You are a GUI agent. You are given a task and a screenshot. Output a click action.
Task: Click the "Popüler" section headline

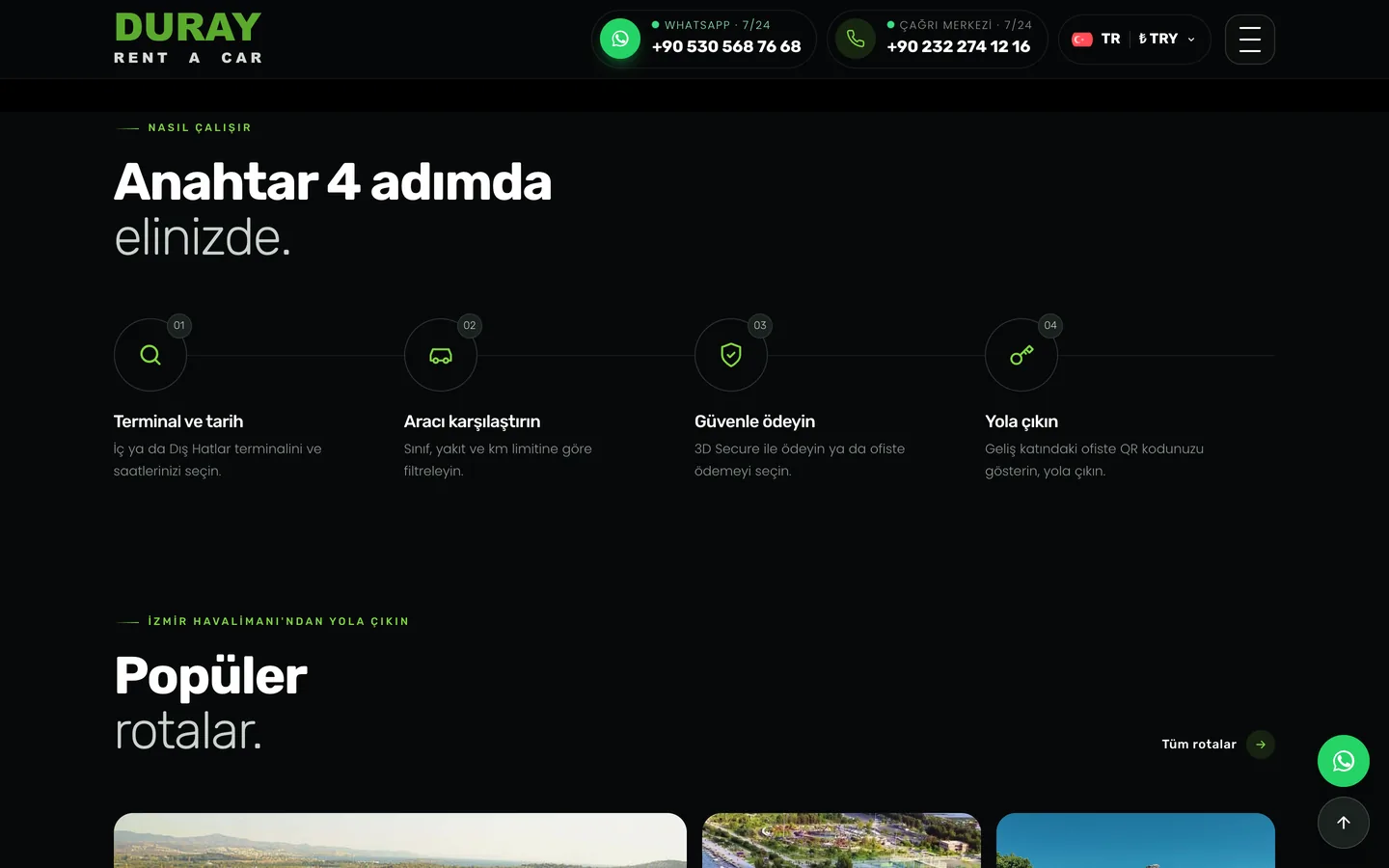pyautogui.click(x=210, y=676)
